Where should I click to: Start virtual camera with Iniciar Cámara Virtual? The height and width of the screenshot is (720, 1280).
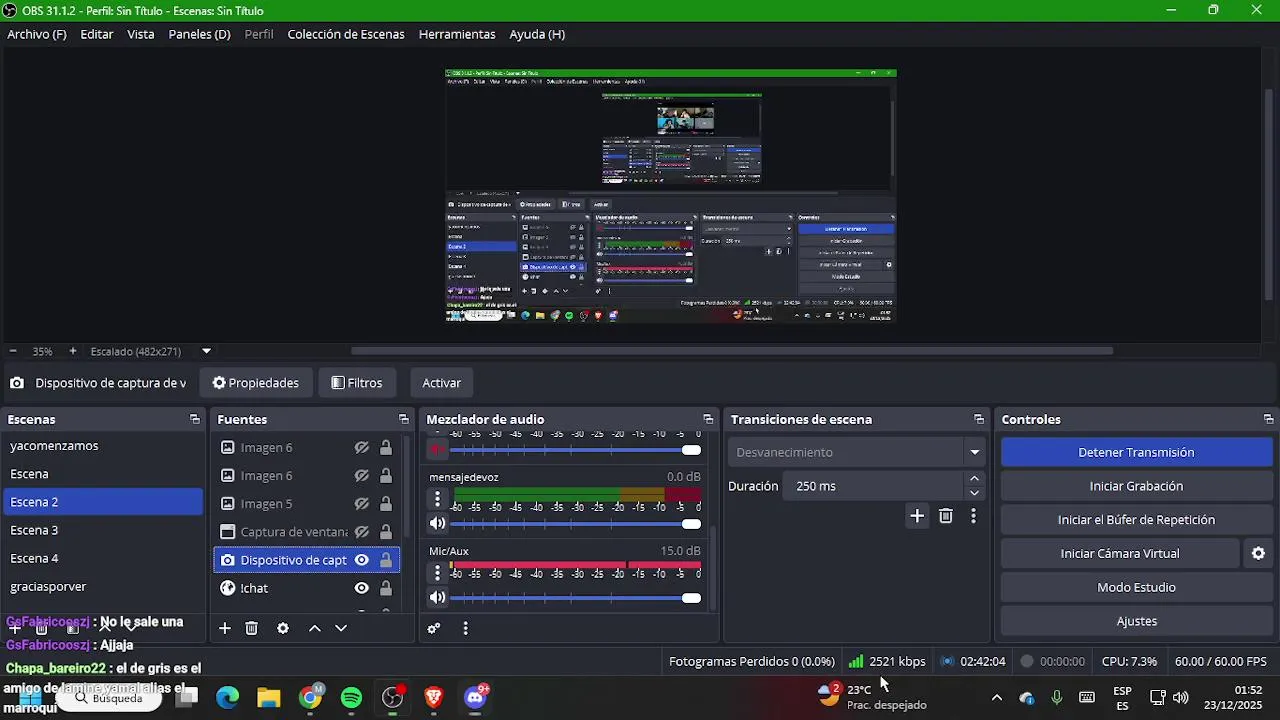click(x=1120, y=553)
